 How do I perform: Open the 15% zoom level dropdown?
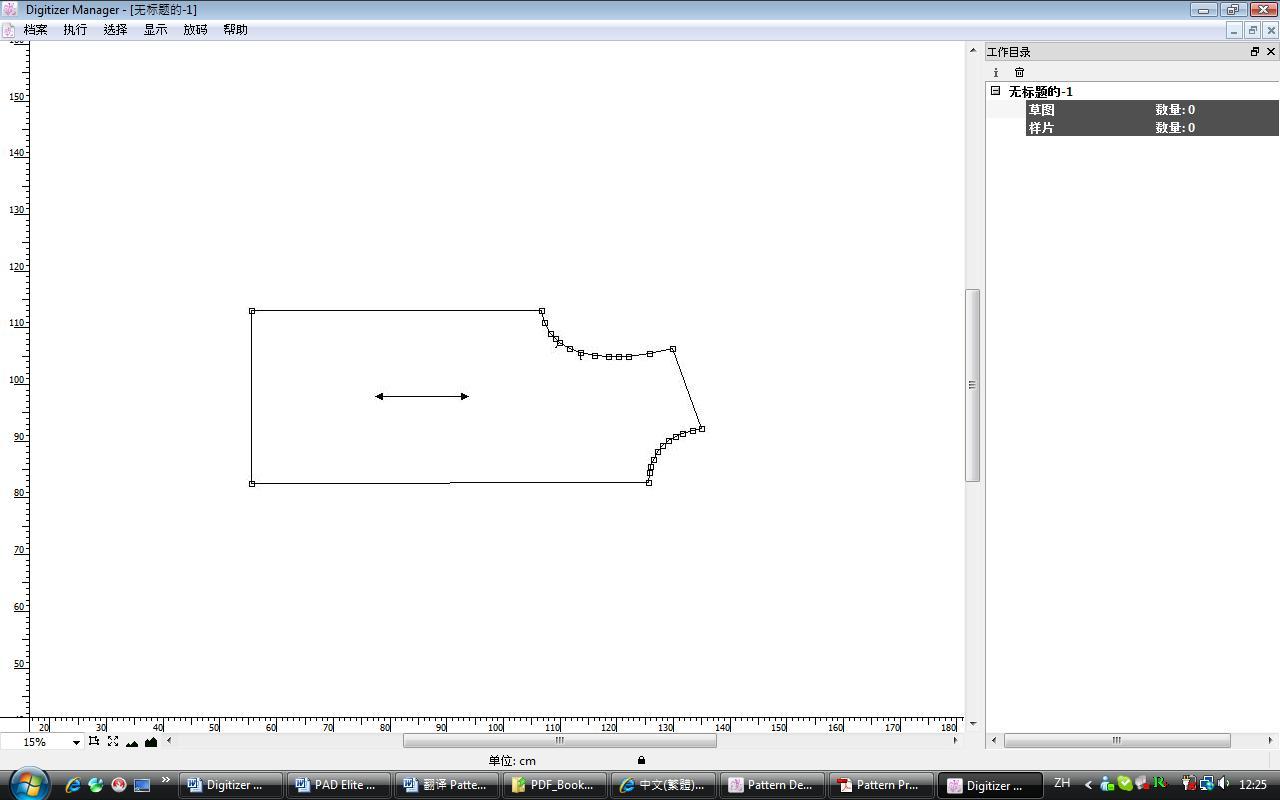pos(75,742)
